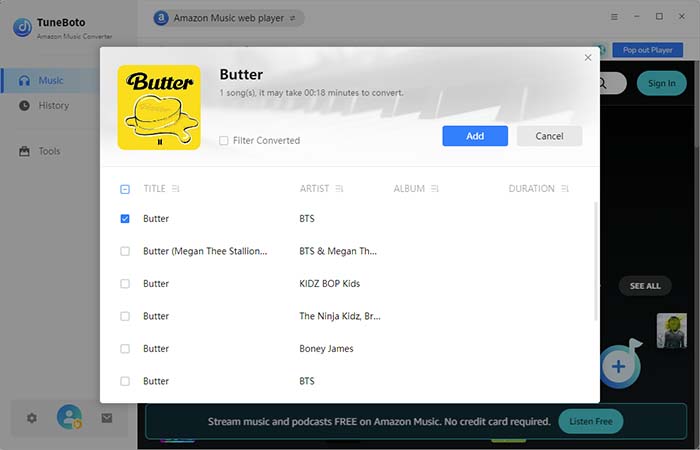The height and width of the screenshot is (450, 700).
Task: Click SEE ALL in web player
Action: click(x=645, y=286)
